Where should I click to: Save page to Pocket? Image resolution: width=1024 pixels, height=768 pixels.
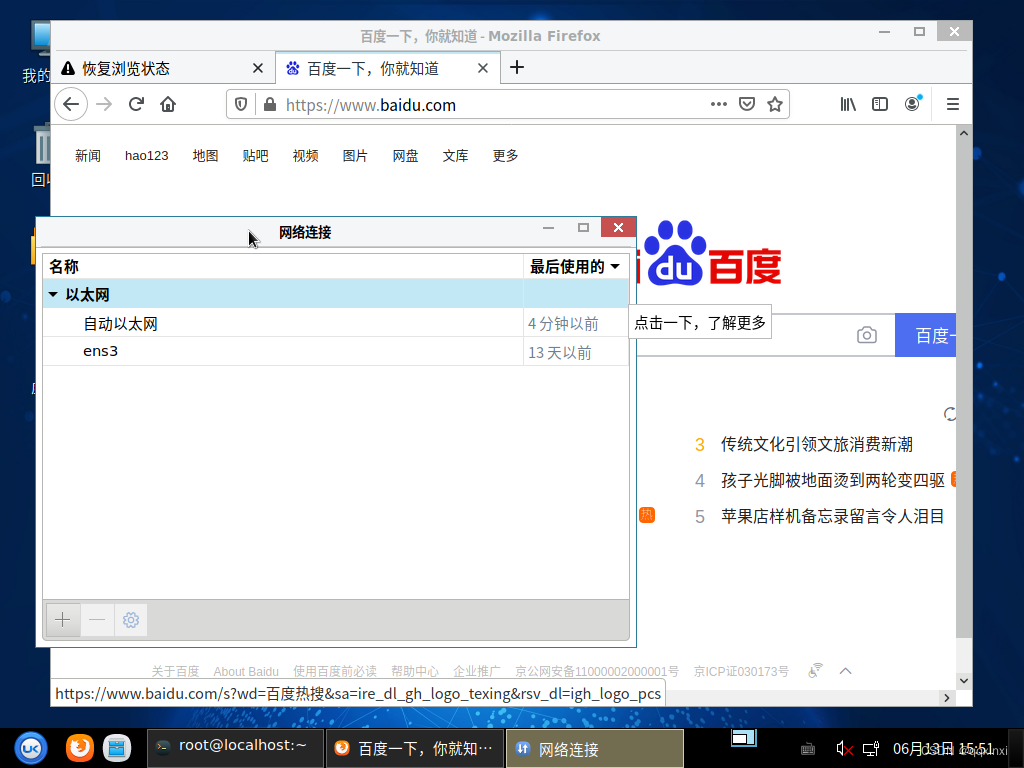746,104
